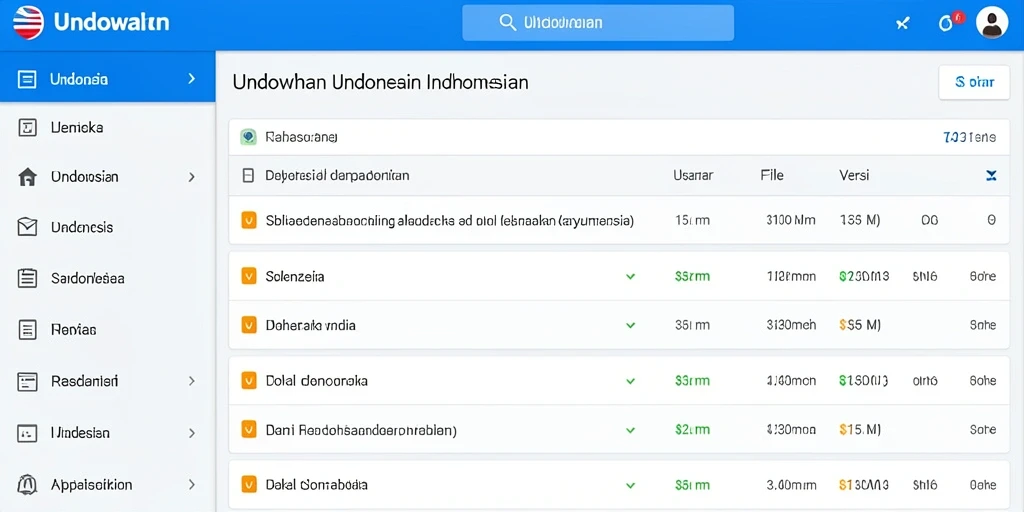Click the document icon beside Saidoniesea
Screen dimensions: 1024x512
[x=27, y=278]
